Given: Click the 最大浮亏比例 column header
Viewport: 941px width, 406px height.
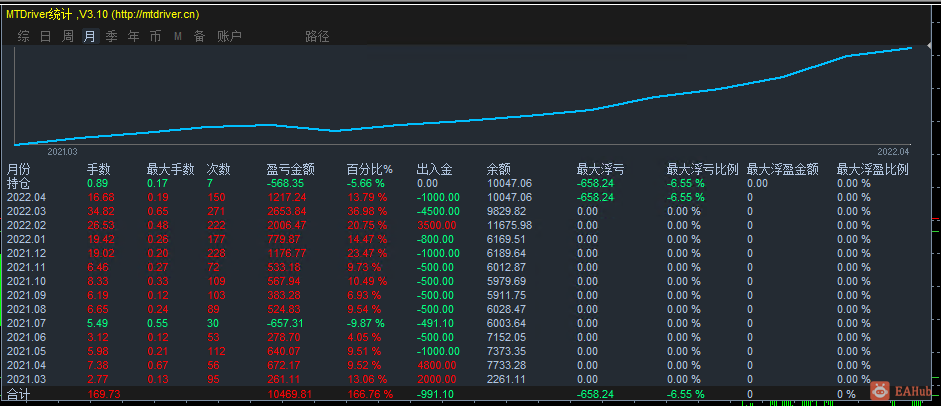Looking at the screenshot, I should tap(702, 170).
